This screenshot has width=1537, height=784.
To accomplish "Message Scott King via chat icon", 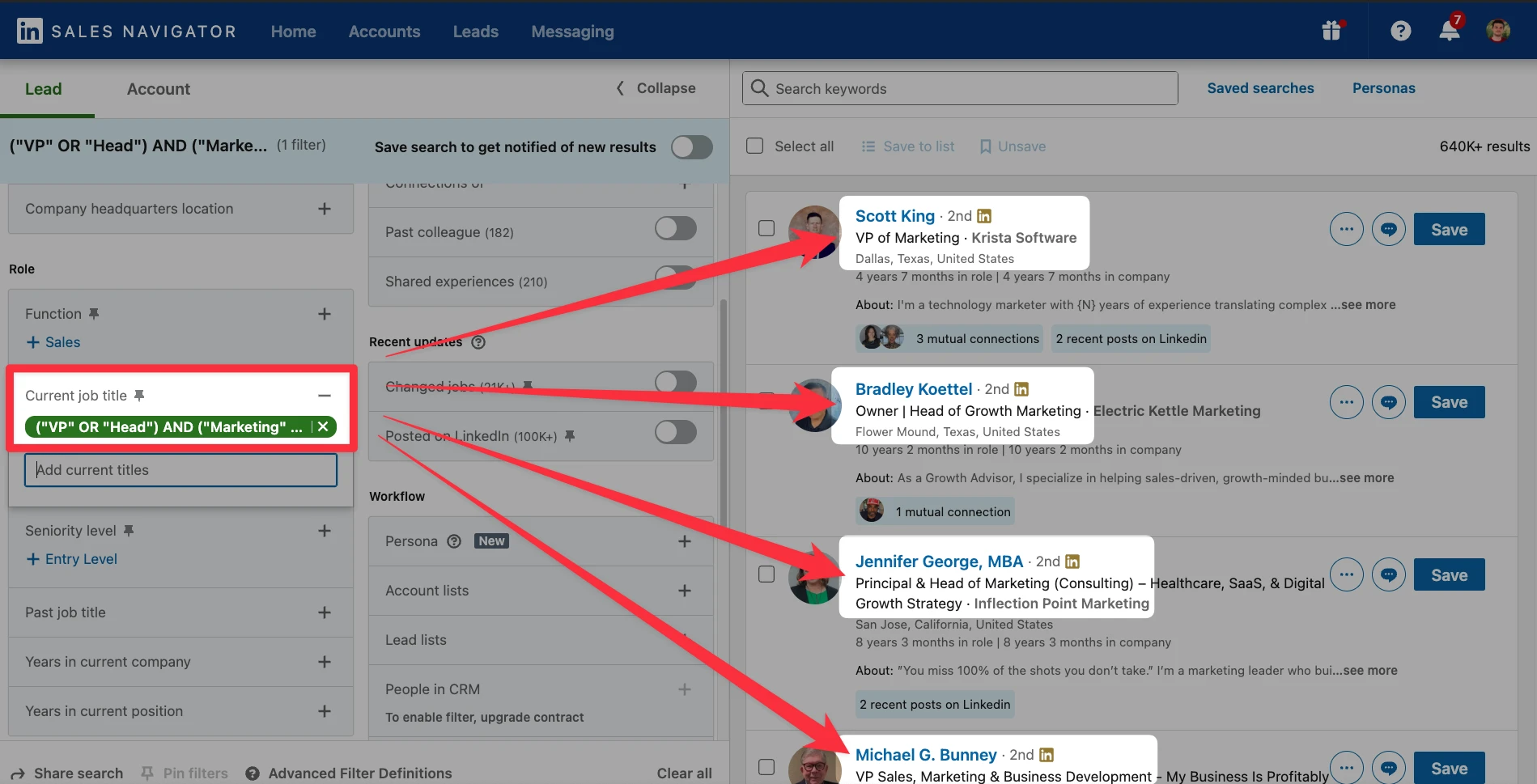I will tap(1389, 229).
